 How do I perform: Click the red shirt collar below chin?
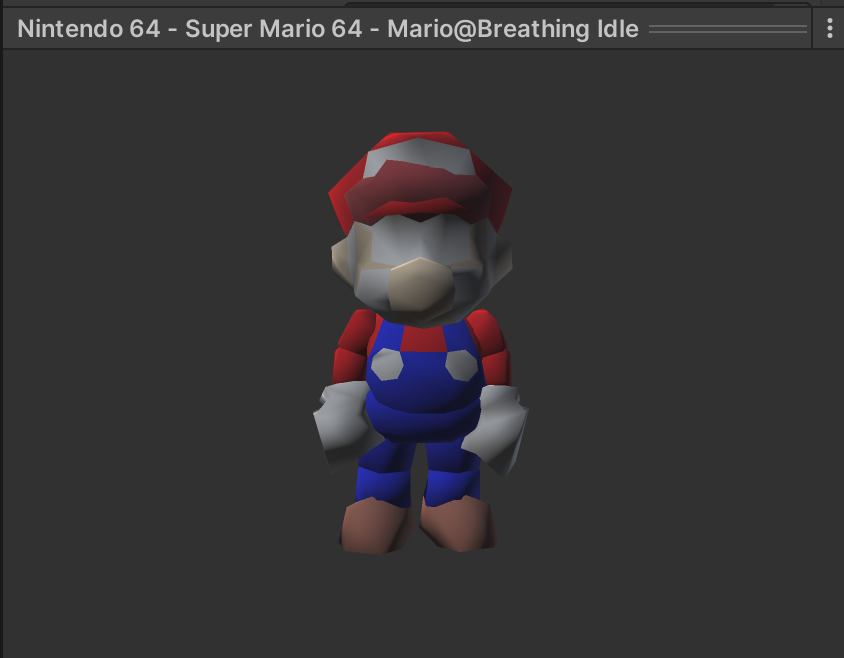click(x=422, y=337)
